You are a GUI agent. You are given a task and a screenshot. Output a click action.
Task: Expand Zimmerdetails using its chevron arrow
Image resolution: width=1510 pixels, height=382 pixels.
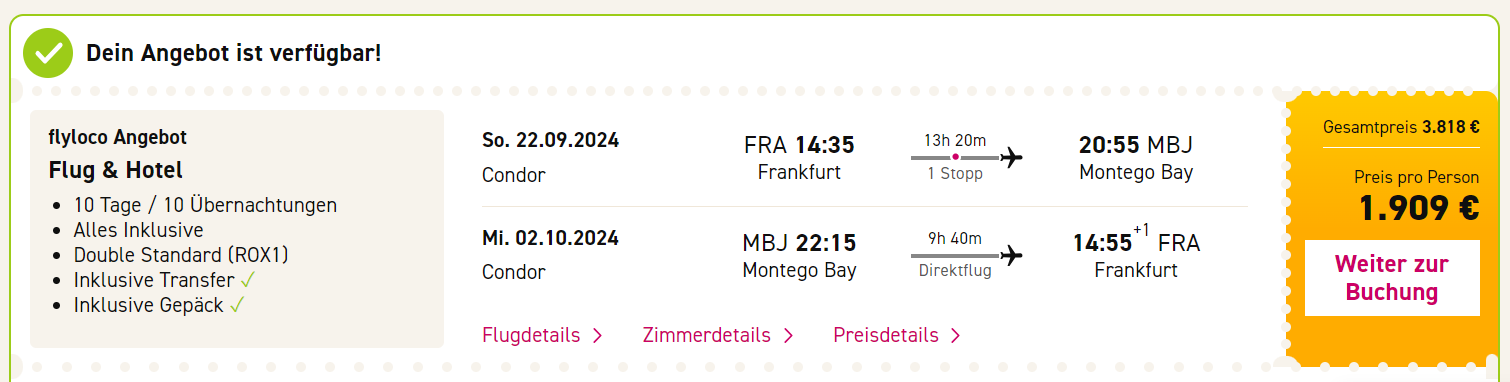click(x=788, y=336)
